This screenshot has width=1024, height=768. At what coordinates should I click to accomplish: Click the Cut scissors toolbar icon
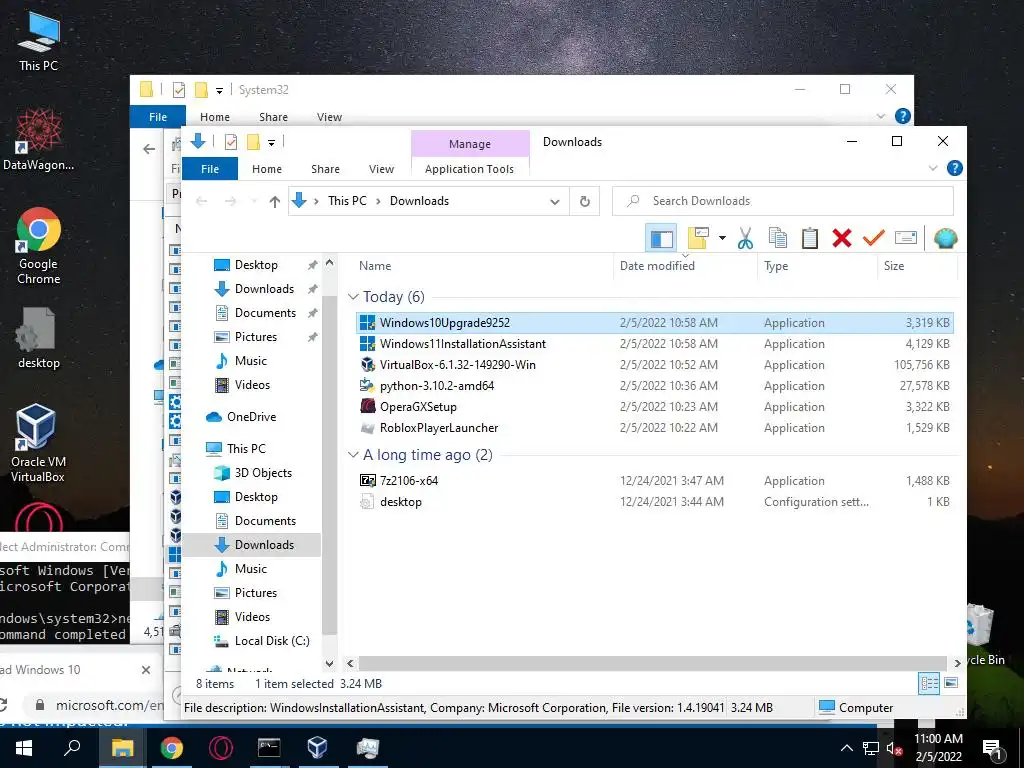(745, 238)
